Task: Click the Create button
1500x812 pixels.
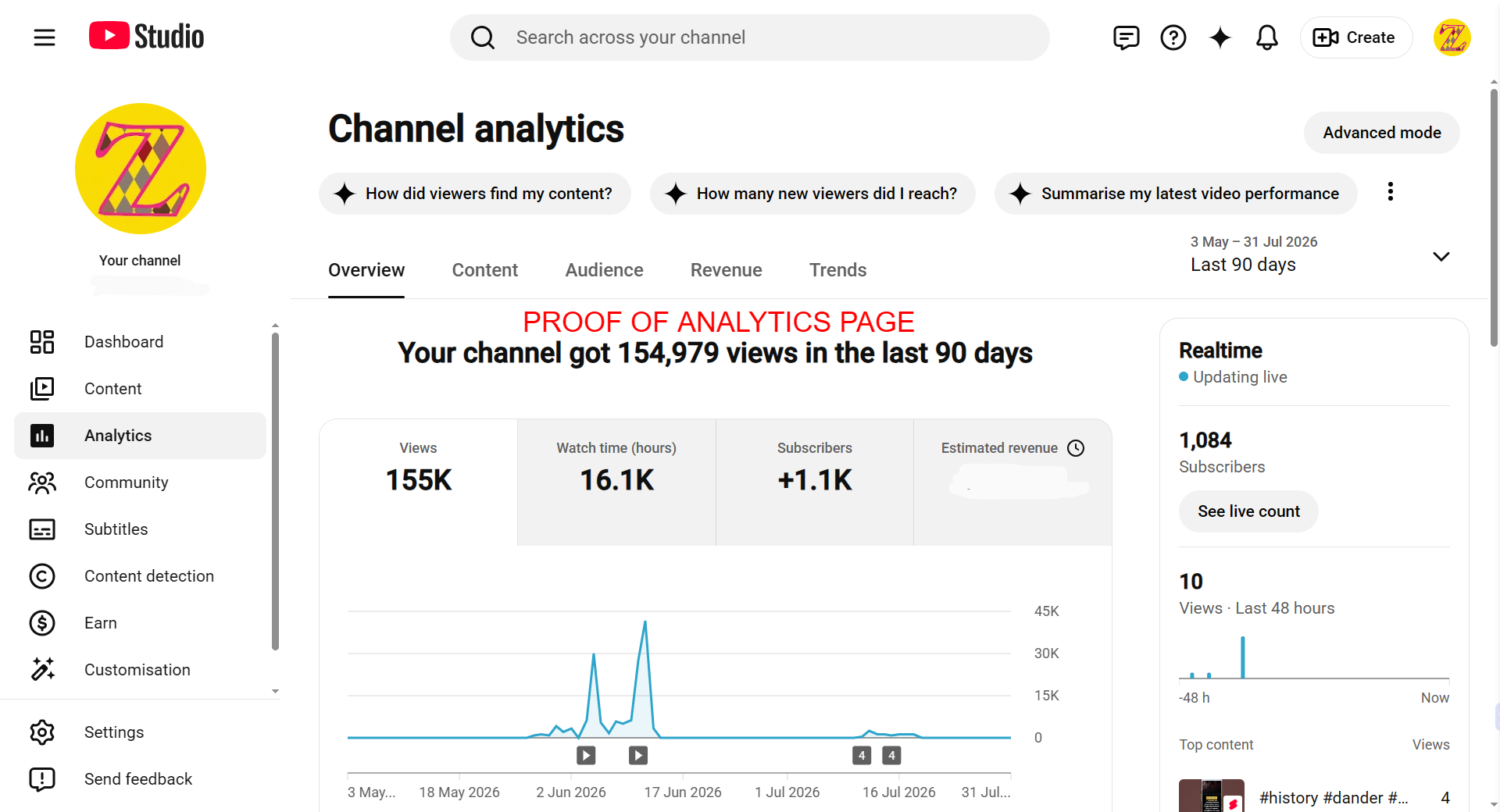Action: pos(1355,37)
